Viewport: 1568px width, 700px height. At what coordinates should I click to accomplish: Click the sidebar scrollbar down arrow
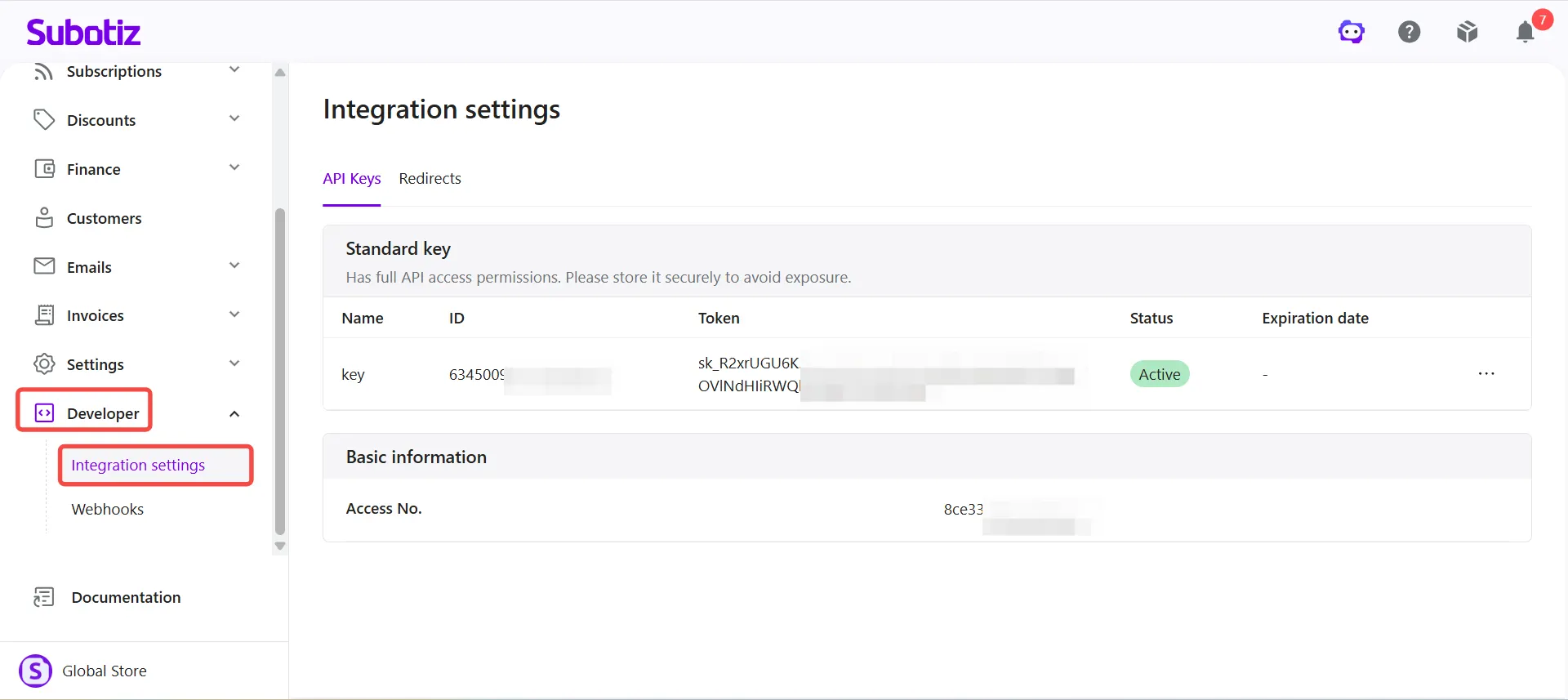click(x=280, y=546)
